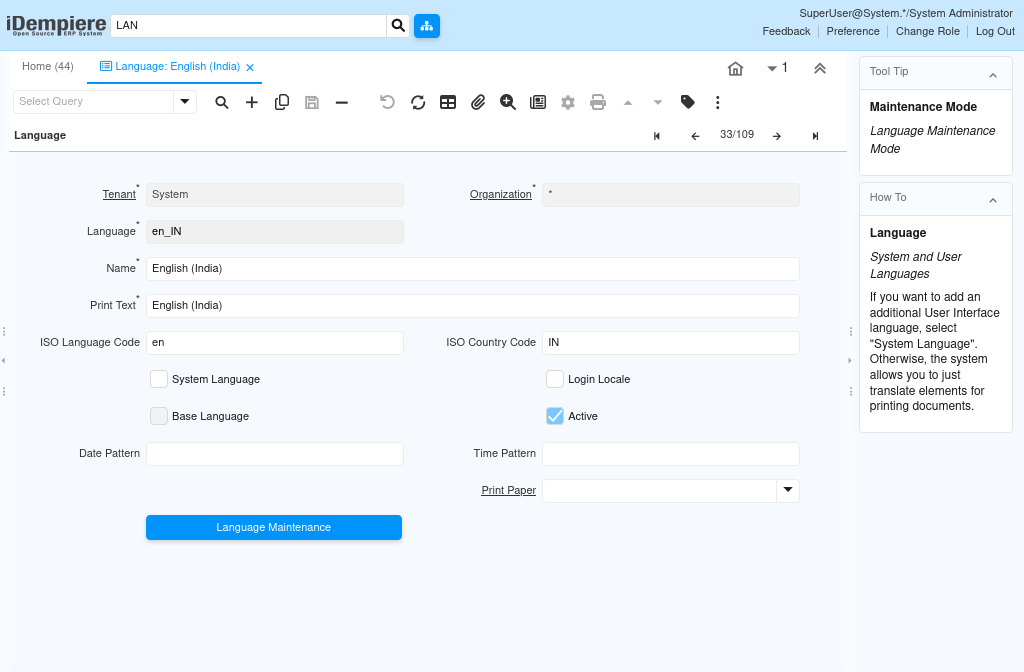Open the open-windows dropdown showing 1

[x=777, y=68]
